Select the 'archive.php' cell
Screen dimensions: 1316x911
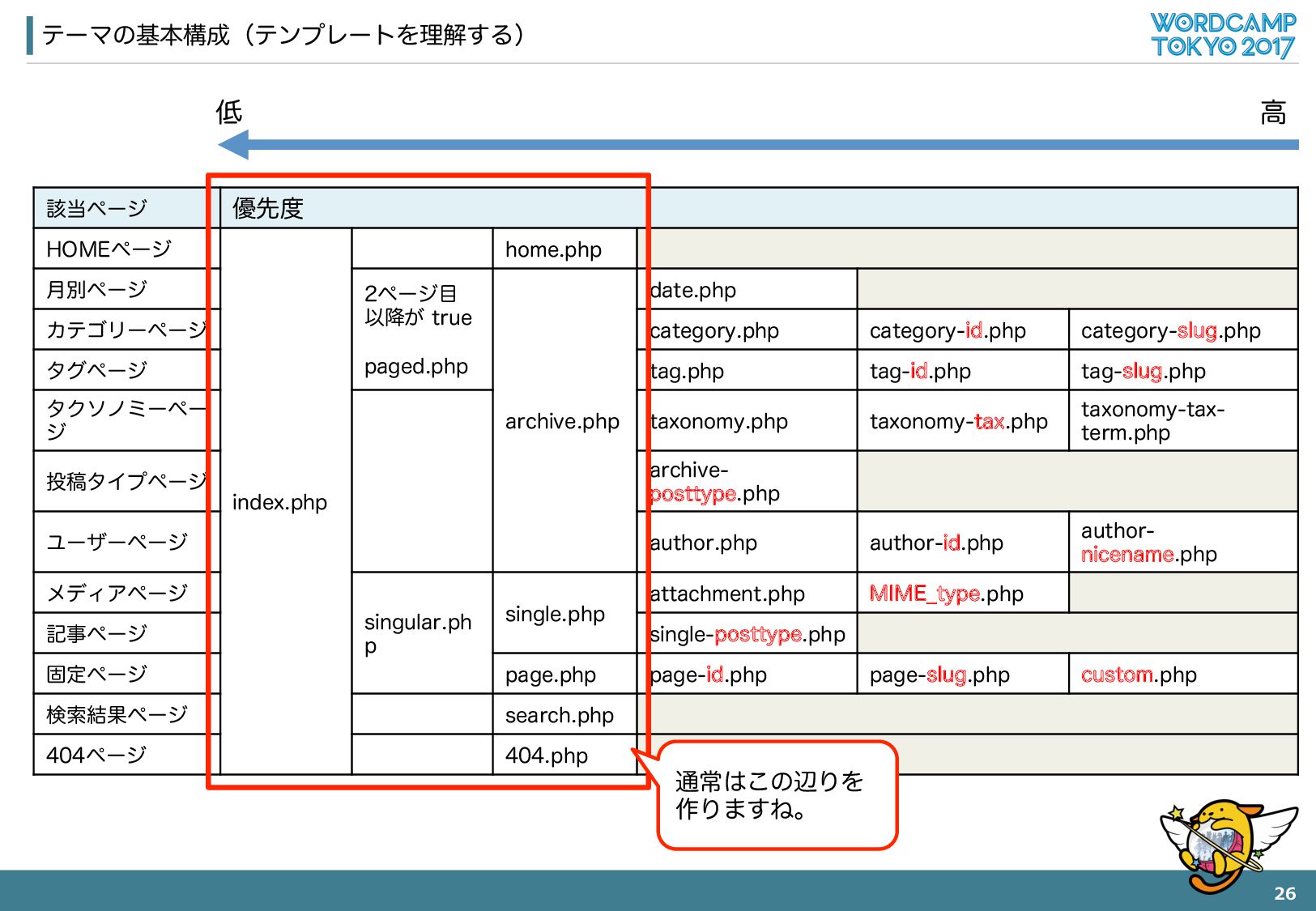pos(564,420)
